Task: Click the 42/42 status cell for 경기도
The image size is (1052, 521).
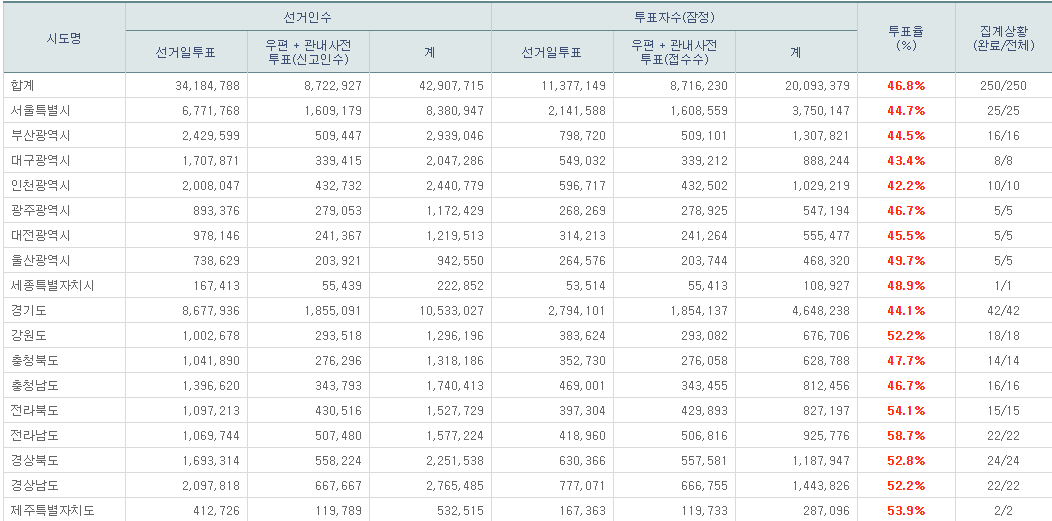Action: pos(1003,311)
